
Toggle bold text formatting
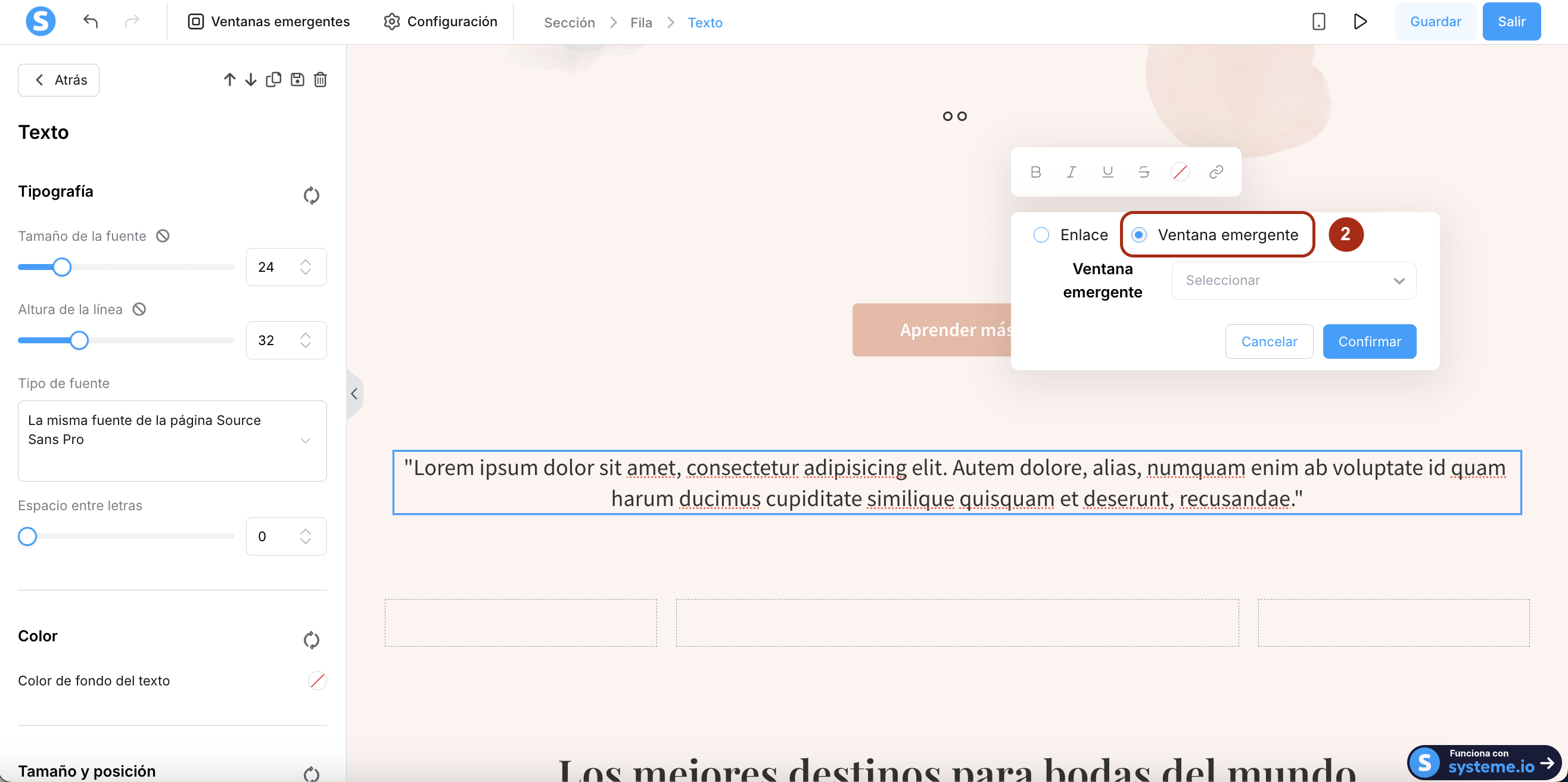1035,172
